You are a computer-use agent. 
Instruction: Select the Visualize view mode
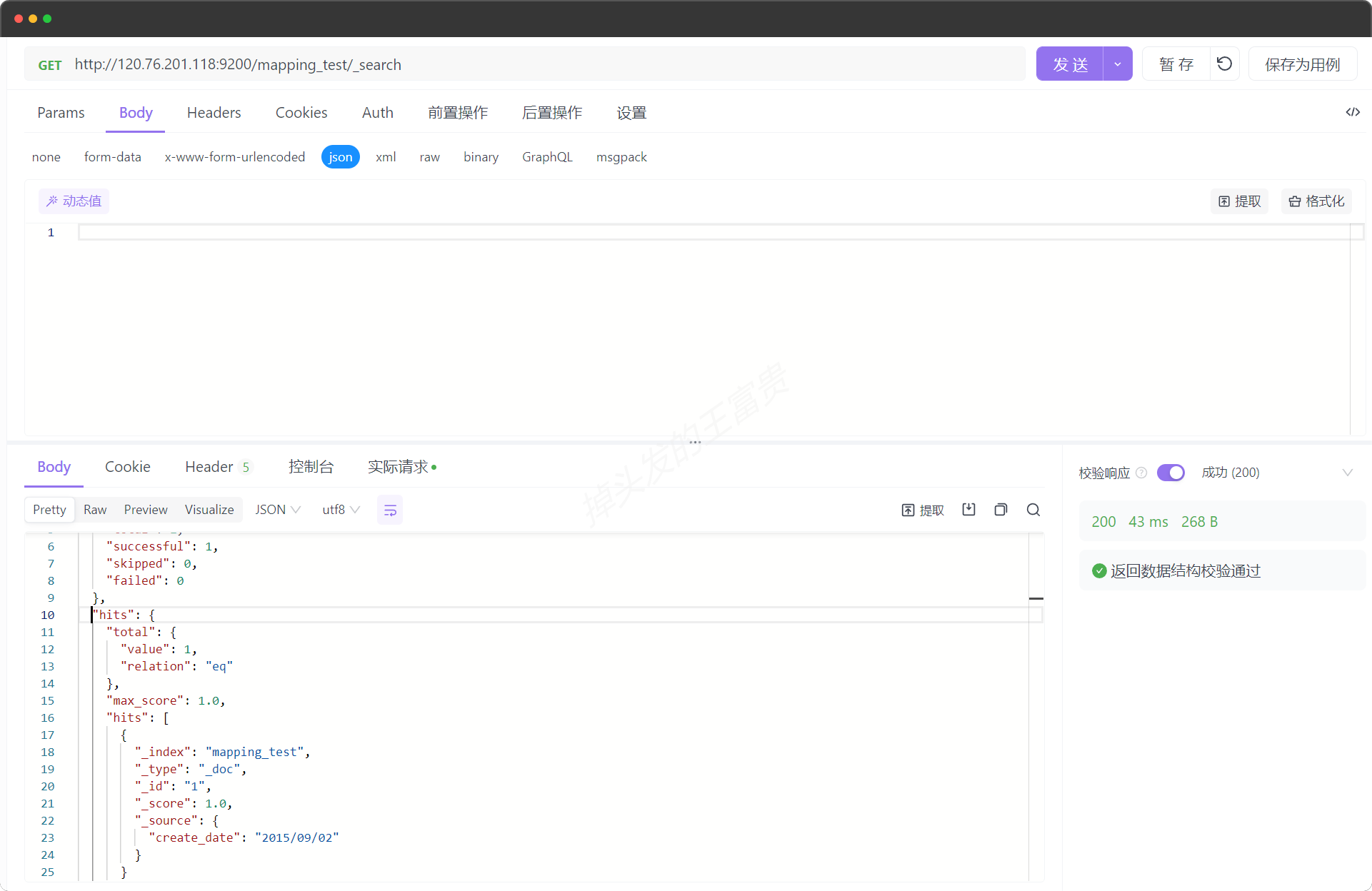coord(209,510)
